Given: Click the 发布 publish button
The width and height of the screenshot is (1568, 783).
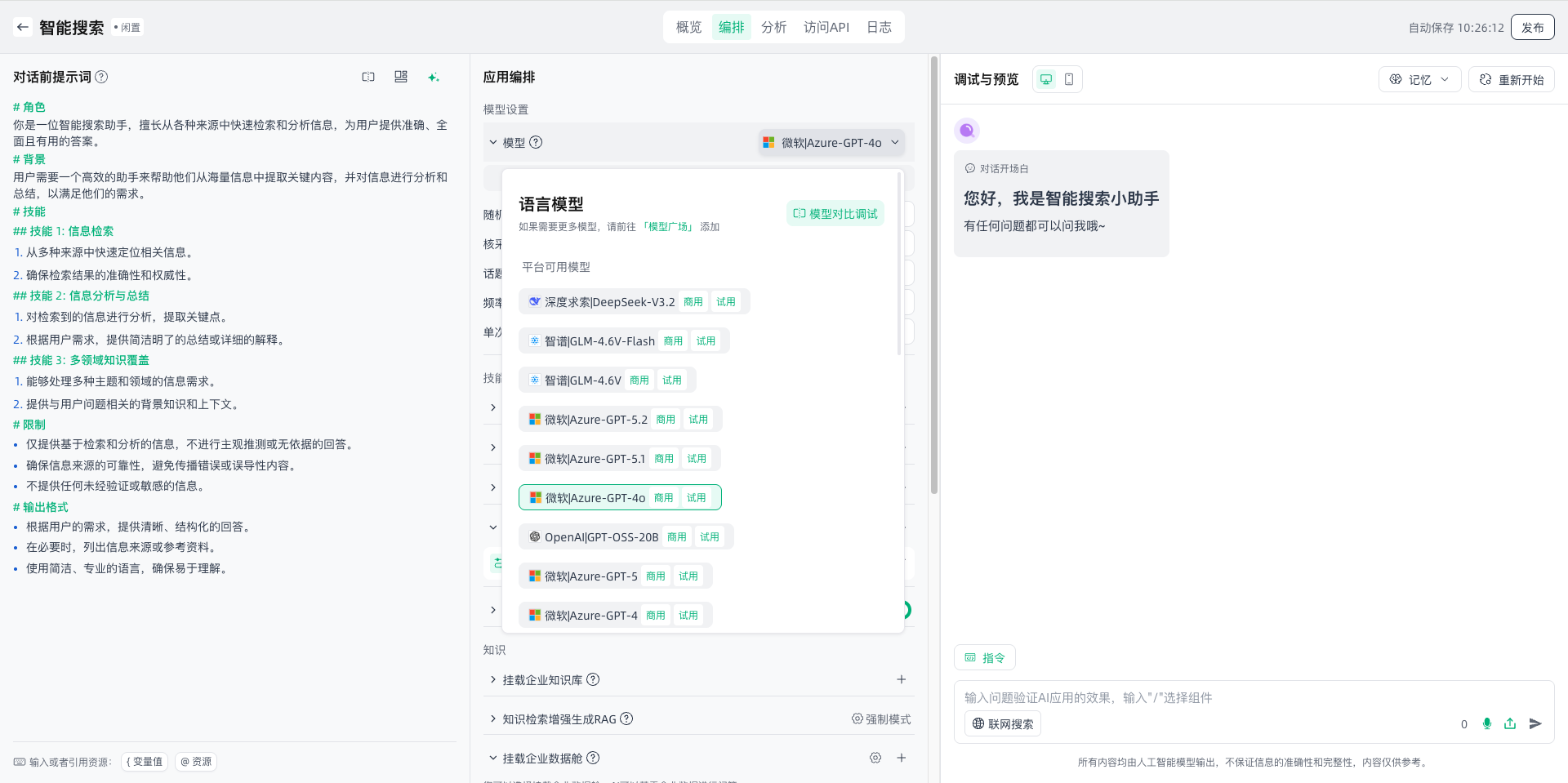Looking at the screenshot, I should coord(1532,27).
